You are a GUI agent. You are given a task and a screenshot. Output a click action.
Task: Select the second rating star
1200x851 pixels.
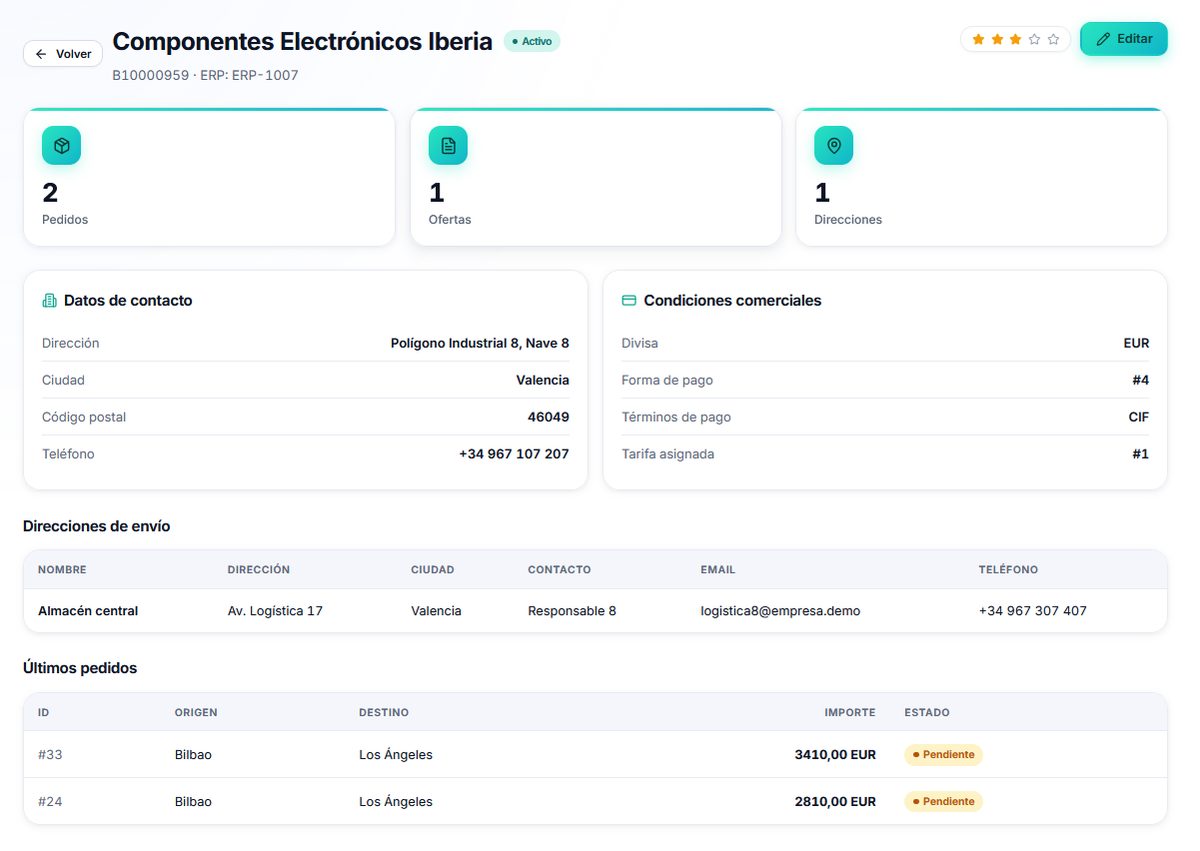point(997,39)
